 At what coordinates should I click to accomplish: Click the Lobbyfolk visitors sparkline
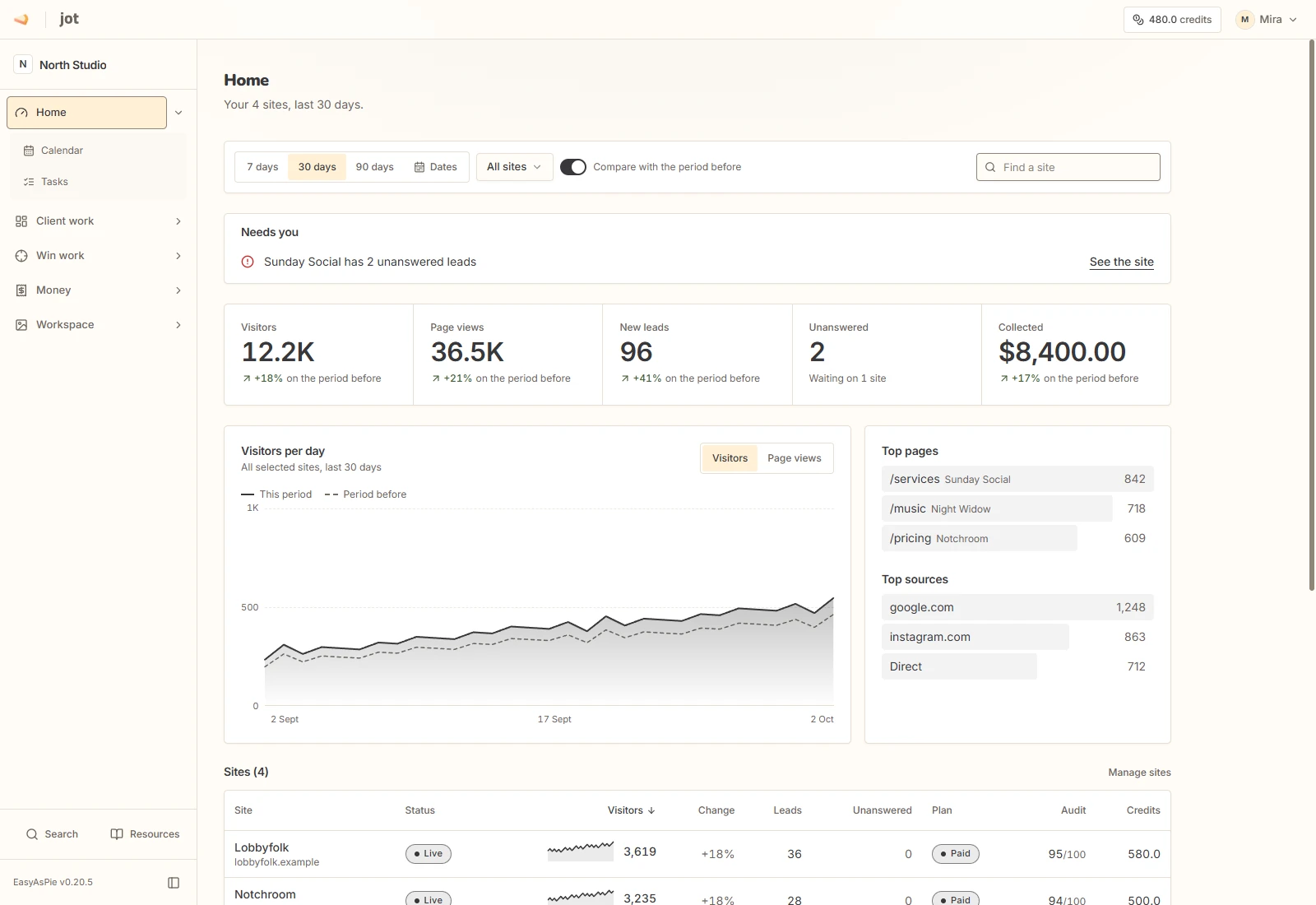pos(581,852)
